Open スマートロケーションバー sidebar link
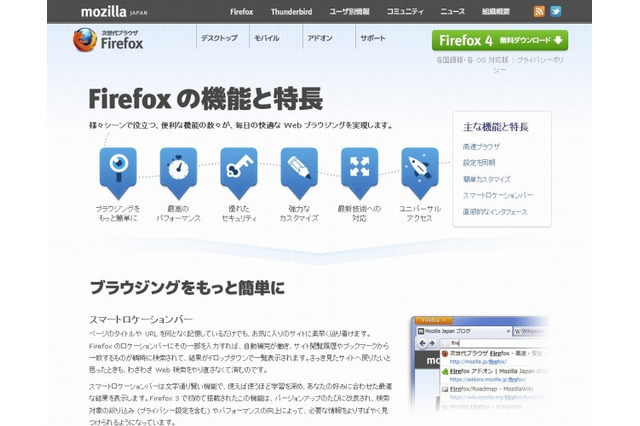Viewport: 640px width, 426px height. (498, 195)
